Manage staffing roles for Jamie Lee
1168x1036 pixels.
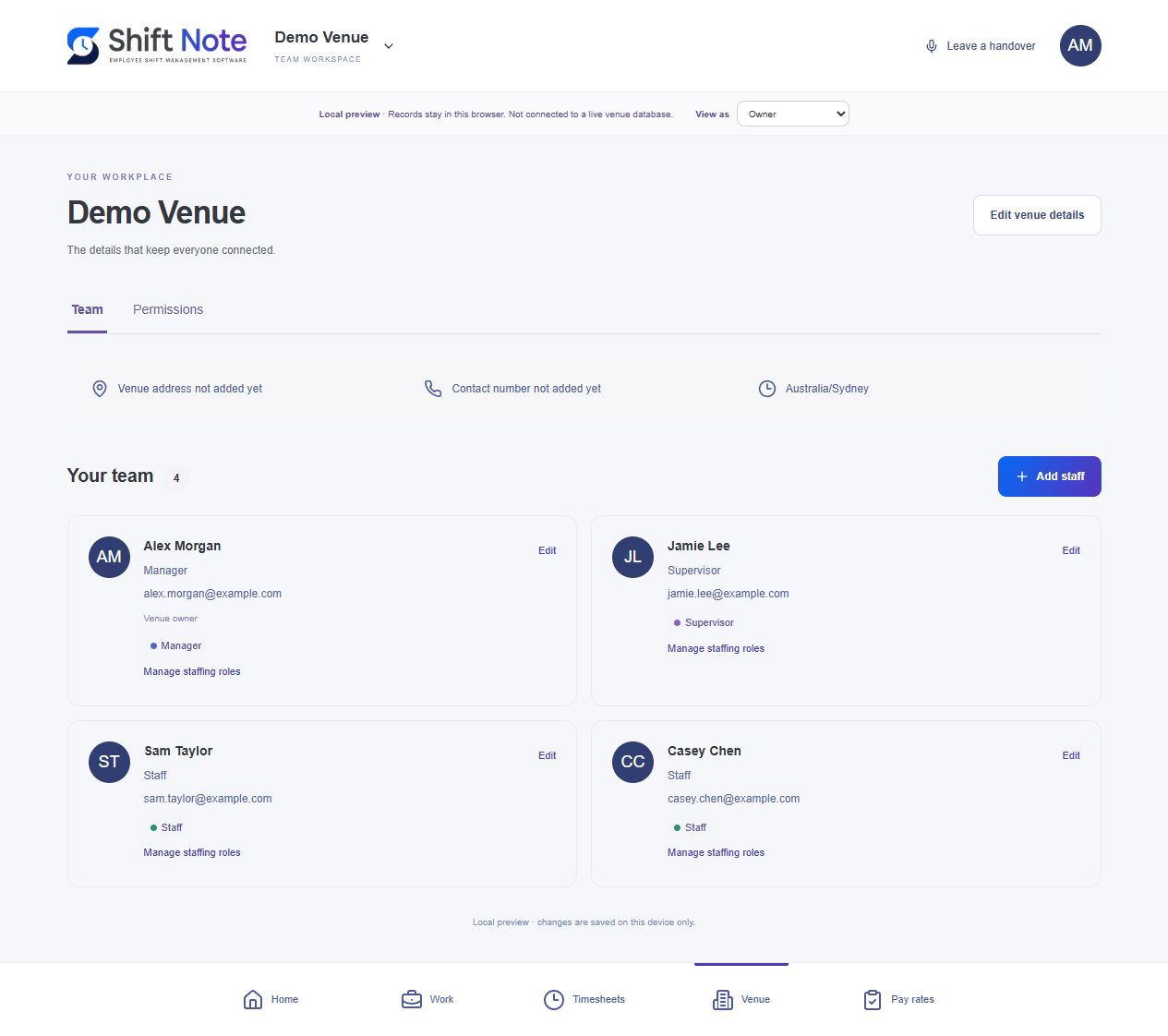(x=716, y=648)
